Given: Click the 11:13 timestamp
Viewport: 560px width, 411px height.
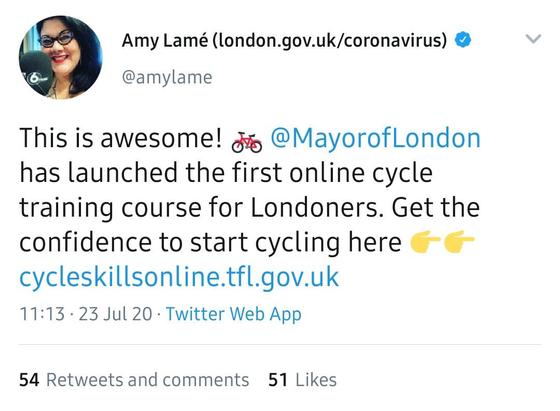Looking at the screenshot, I should pos(42,314).
